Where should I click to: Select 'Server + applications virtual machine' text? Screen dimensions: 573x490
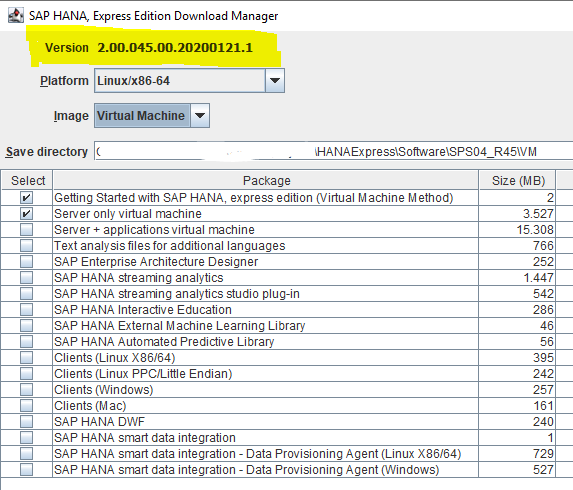pos(154,230)
